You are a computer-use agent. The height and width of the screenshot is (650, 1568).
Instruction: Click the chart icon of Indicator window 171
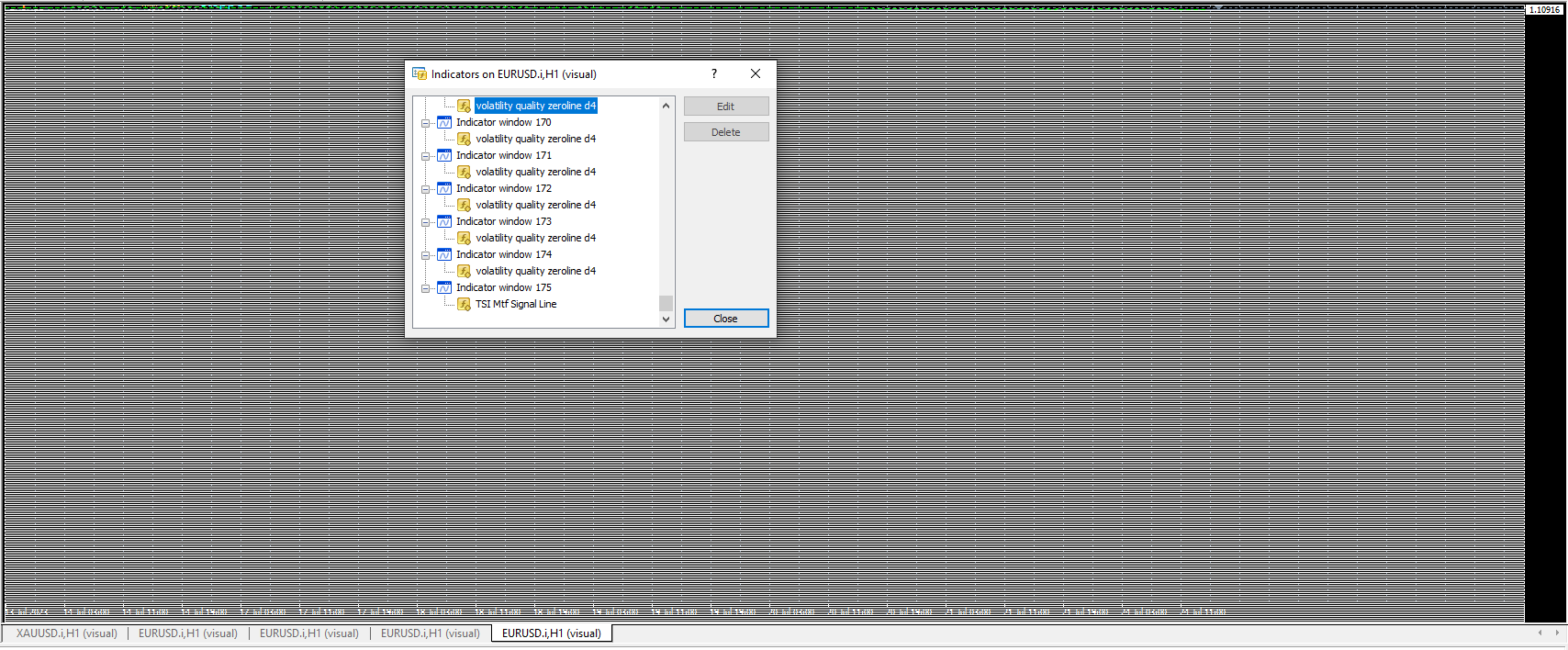pos(444,155)
